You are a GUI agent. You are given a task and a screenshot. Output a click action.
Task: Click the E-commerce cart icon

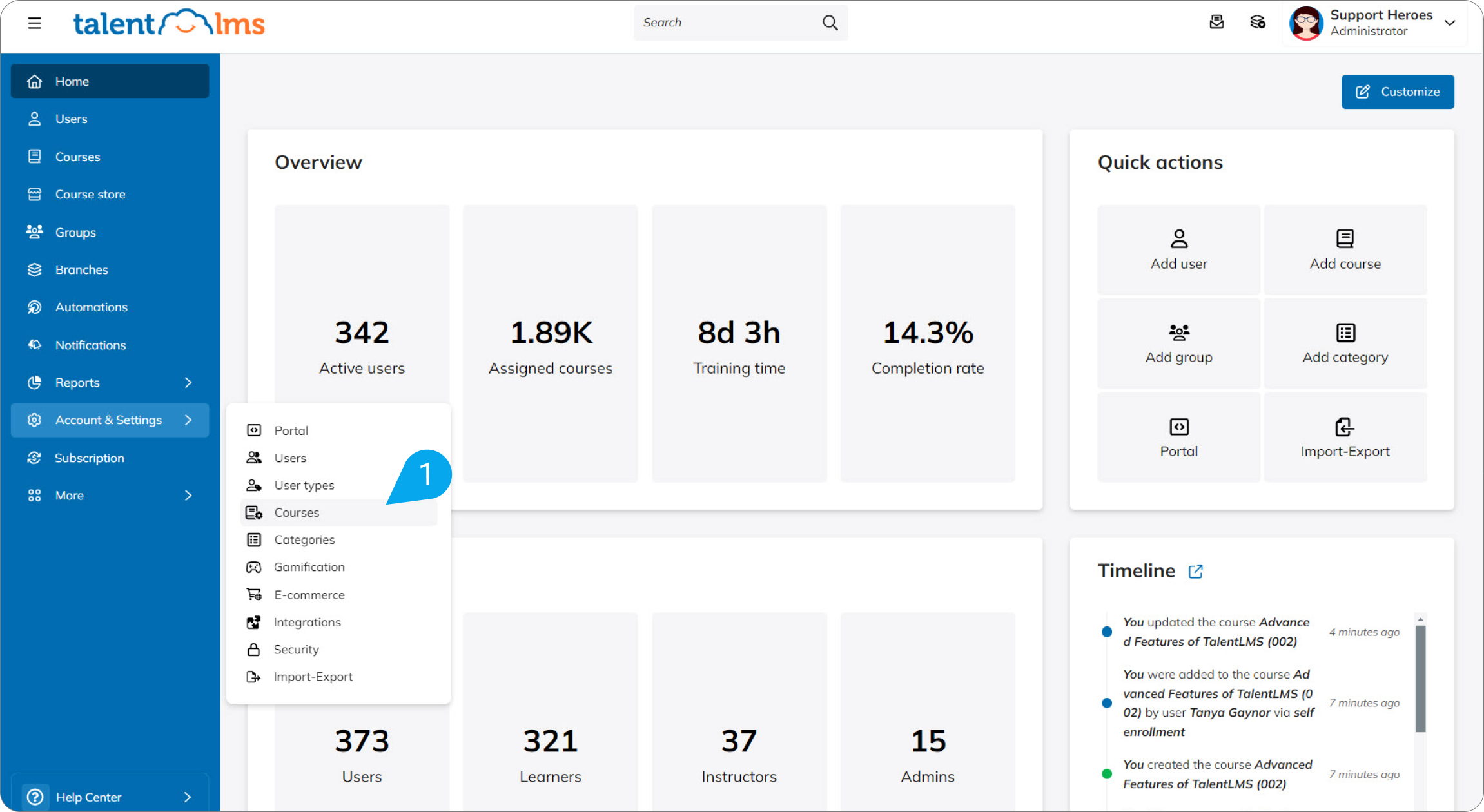pos(254,595)
